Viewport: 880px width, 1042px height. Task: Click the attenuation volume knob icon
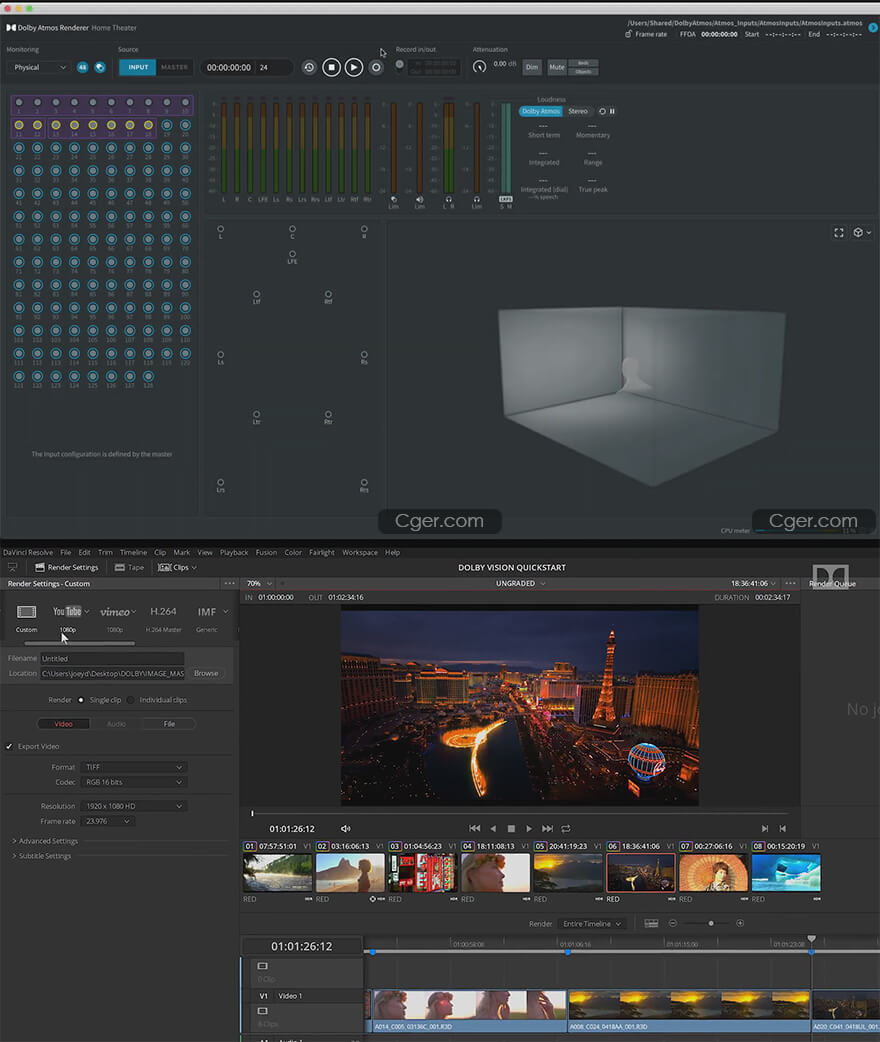pos(479,66)
